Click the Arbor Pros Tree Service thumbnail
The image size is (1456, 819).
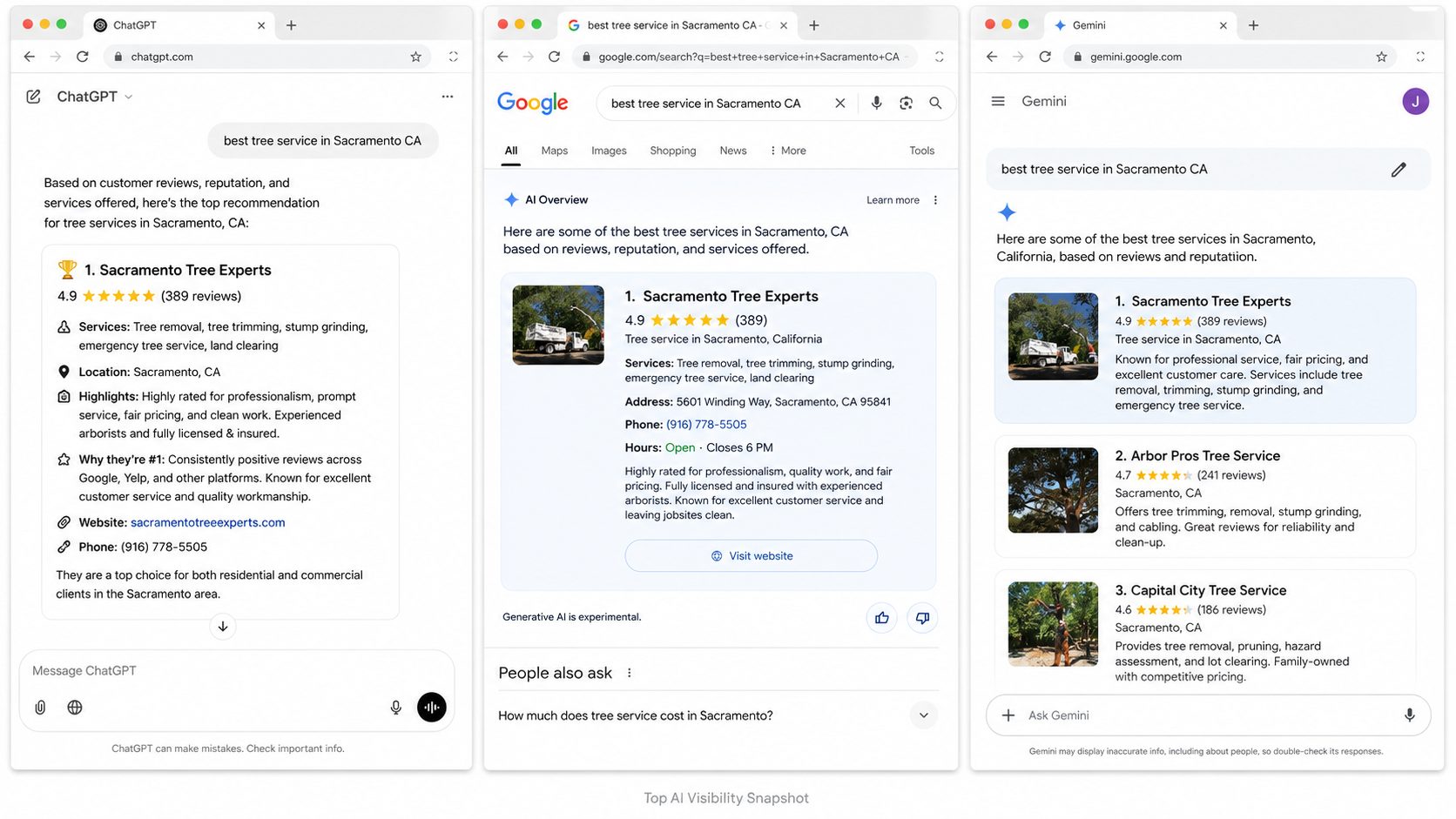click(1053, 490)
